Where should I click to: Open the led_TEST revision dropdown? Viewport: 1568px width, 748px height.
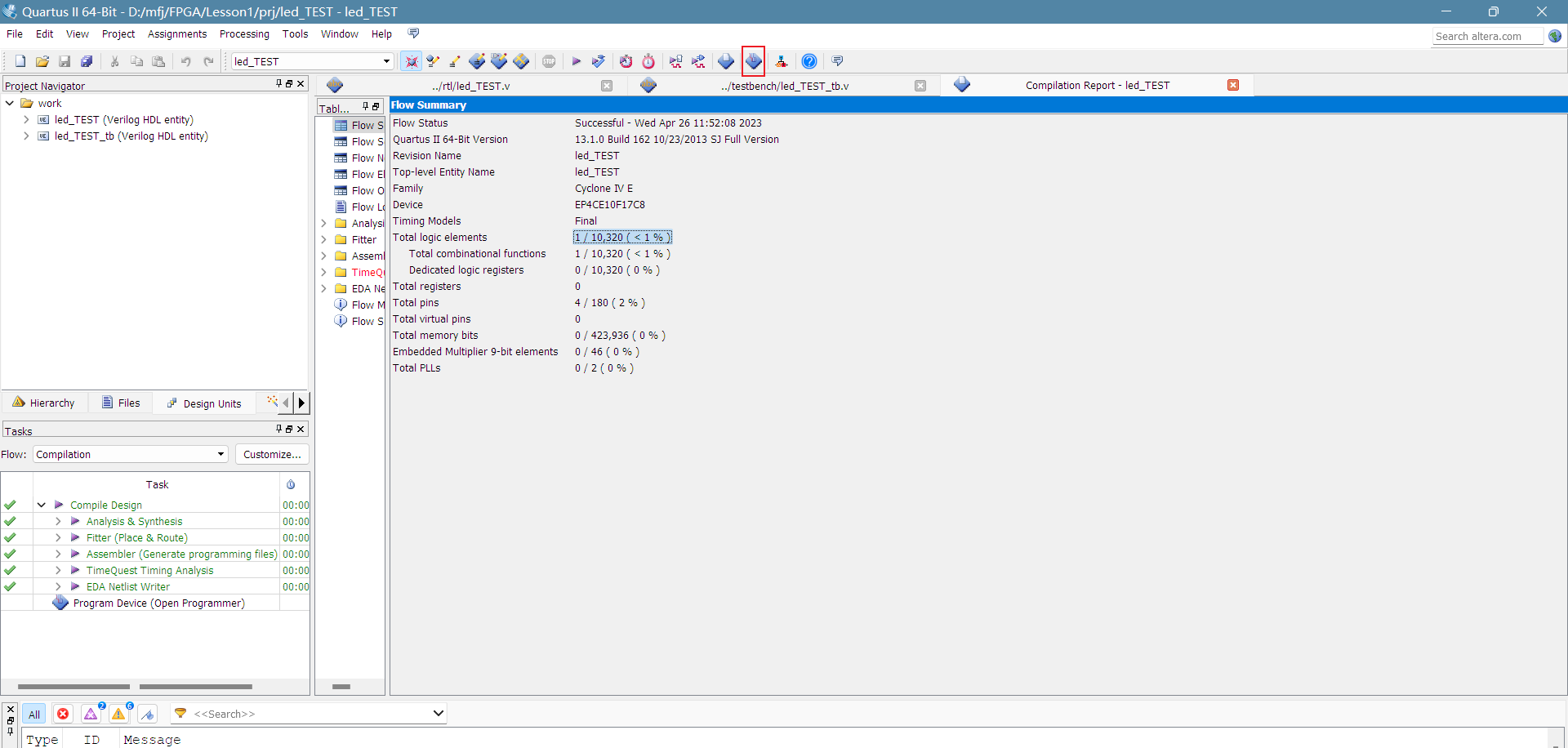(386, 61)
